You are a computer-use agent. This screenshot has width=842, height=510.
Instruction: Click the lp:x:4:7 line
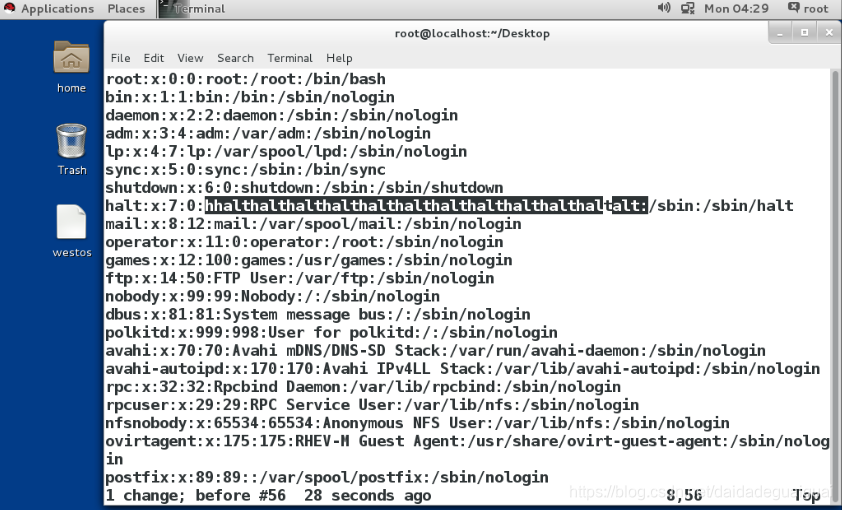coord(286,151)
